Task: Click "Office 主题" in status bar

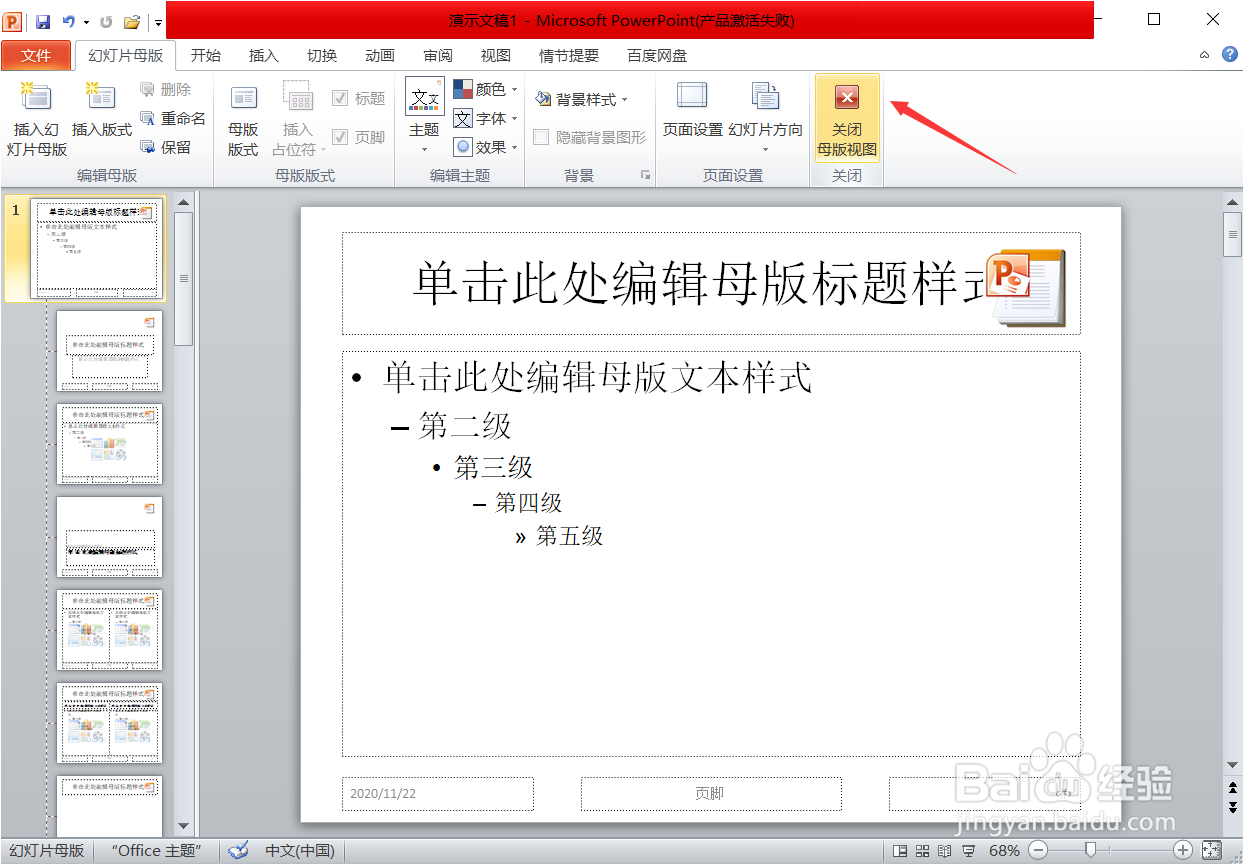Action: coord(157,851)
